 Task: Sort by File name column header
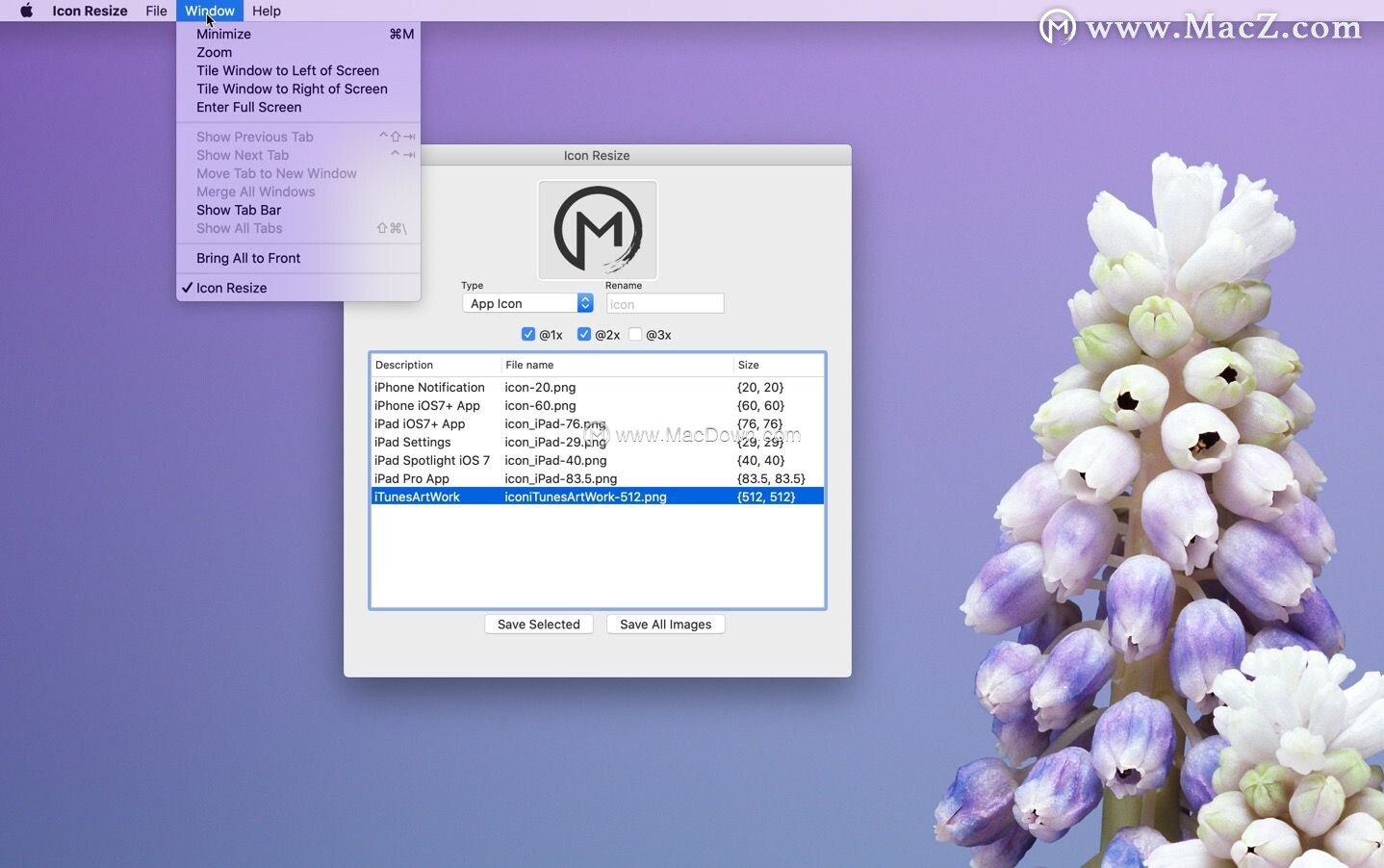[617, 365]
